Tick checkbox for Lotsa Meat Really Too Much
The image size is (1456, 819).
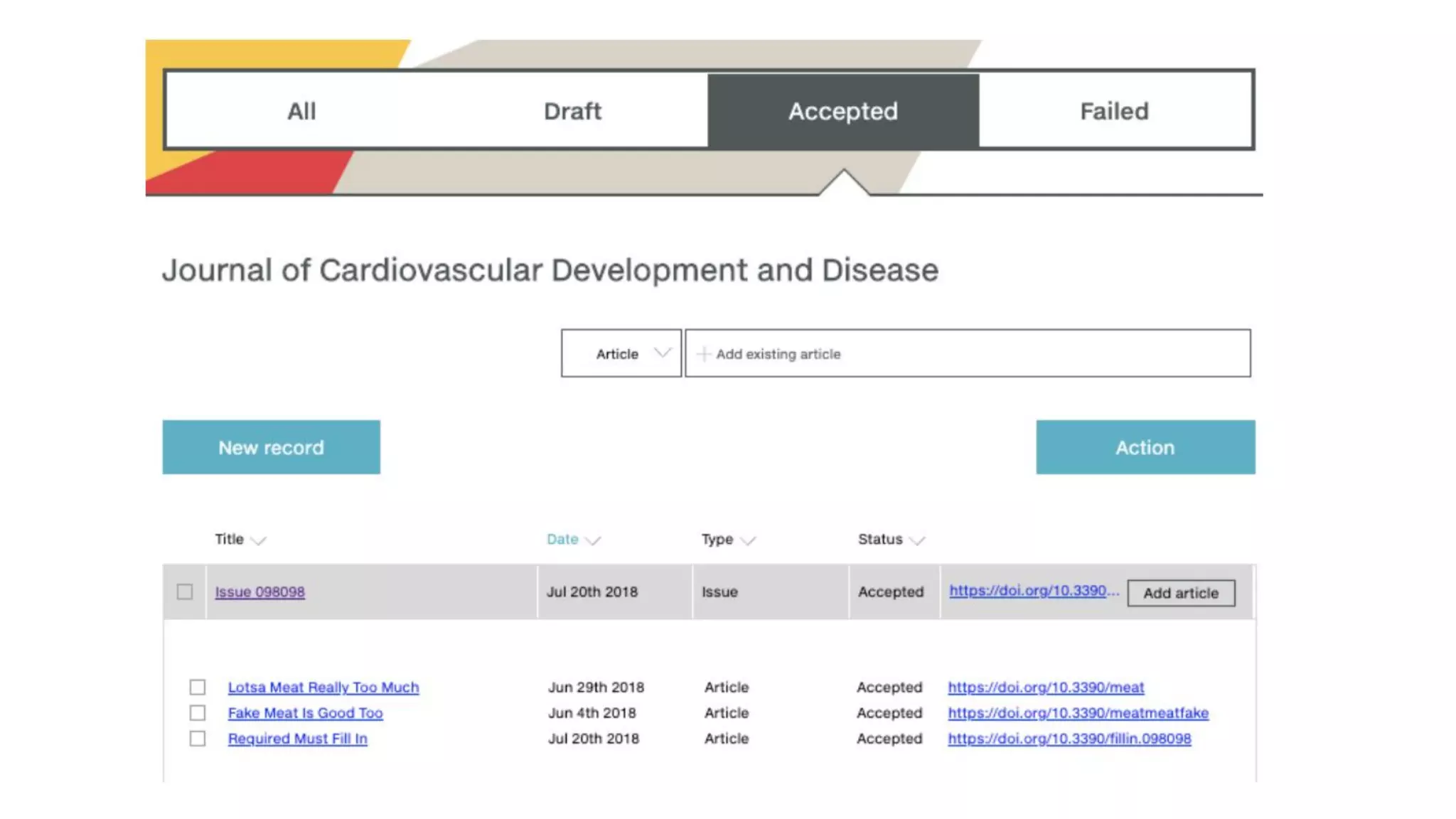click(x=198, y=687)
